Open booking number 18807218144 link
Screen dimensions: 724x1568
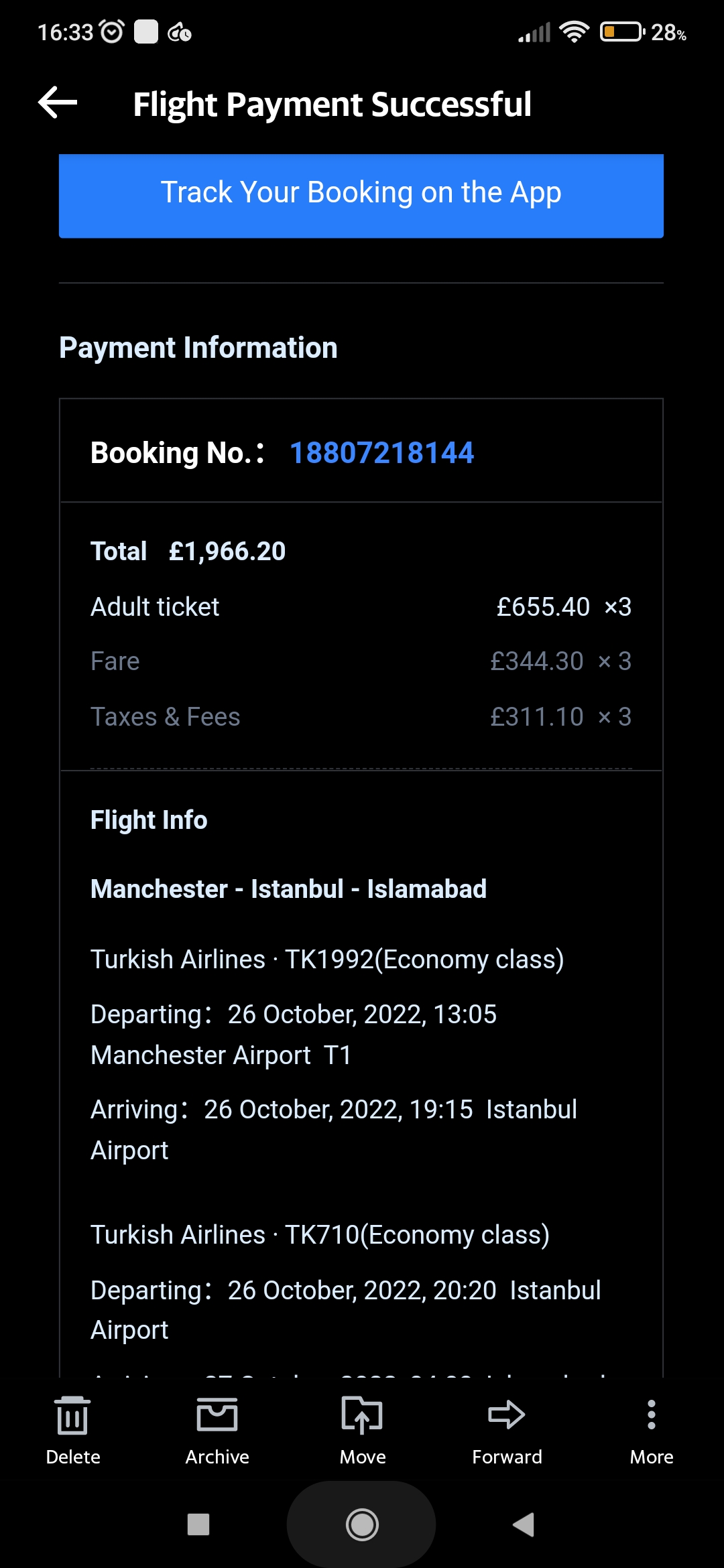coord(381,453)
